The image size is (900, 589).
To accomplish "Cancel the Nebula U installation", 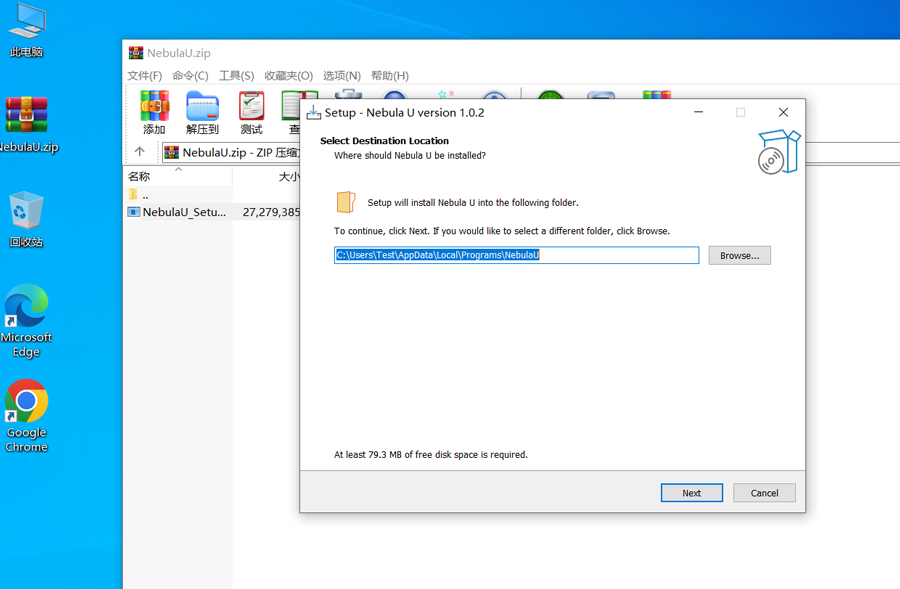I will pos(764,493).
